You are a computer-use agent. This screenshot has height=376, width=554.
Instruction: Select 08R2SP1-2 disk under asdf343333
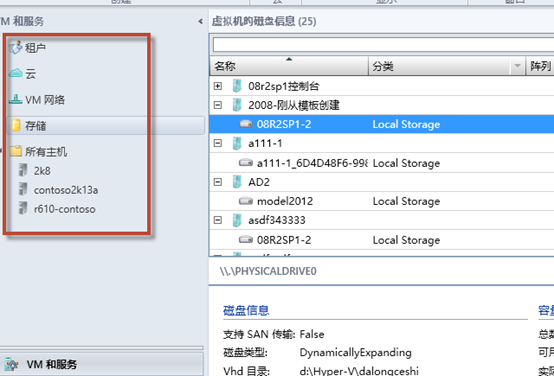(382, 240)
